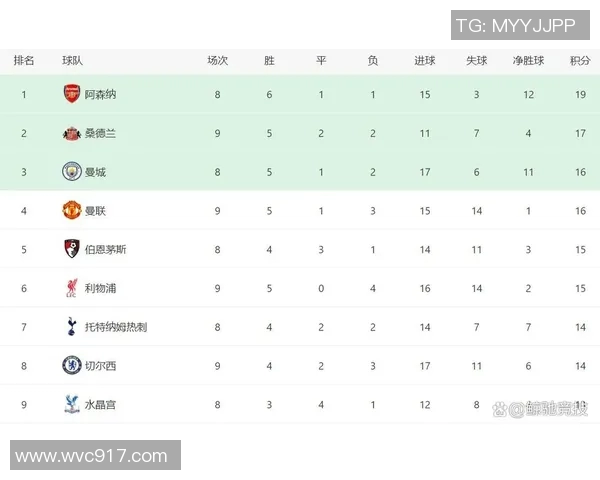Click the TG: MYYJJPP banner
The width and height of the screenshot is (600, 480).
[519, 26]
